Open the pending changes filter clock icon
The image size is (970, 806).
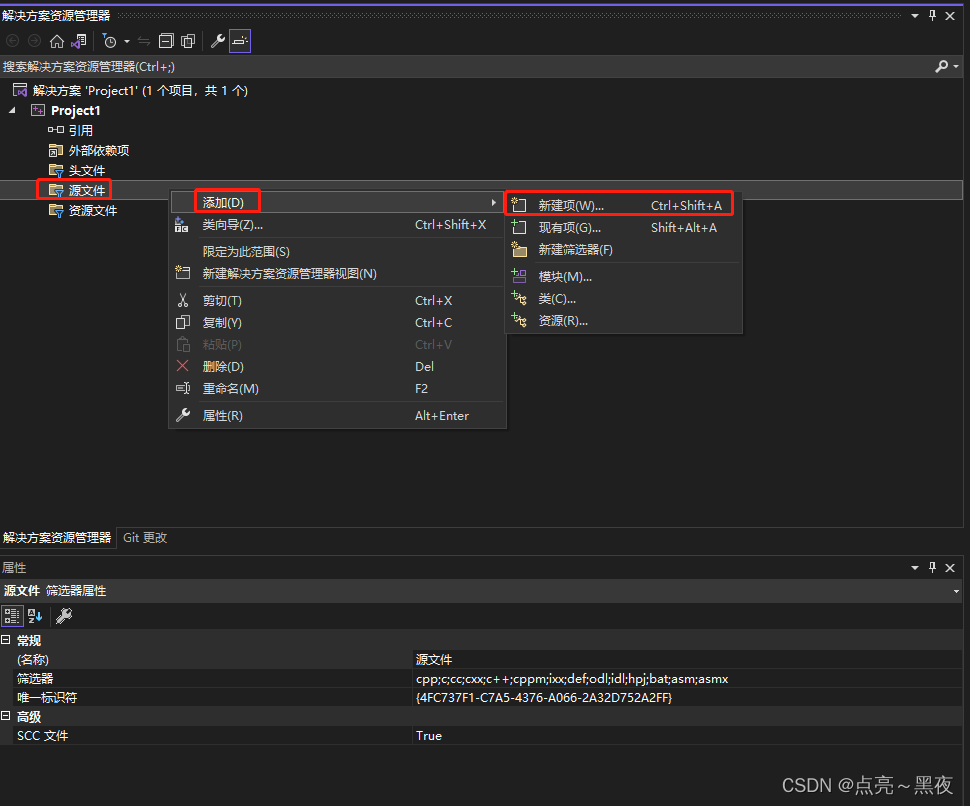click(109, 41)
